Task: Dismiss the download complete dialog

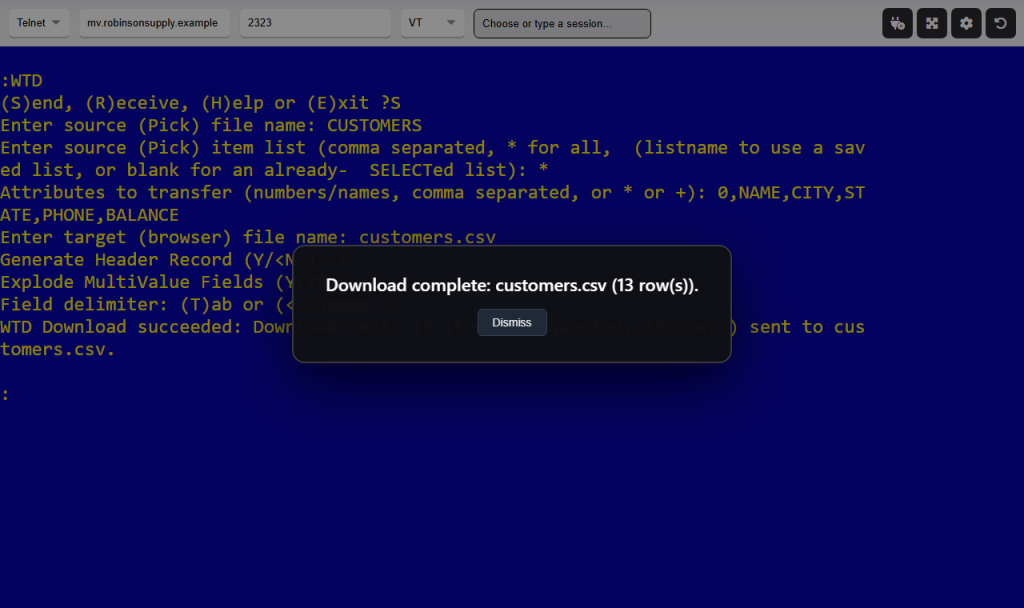Action: pyautogui.click(x=512, y=323)
